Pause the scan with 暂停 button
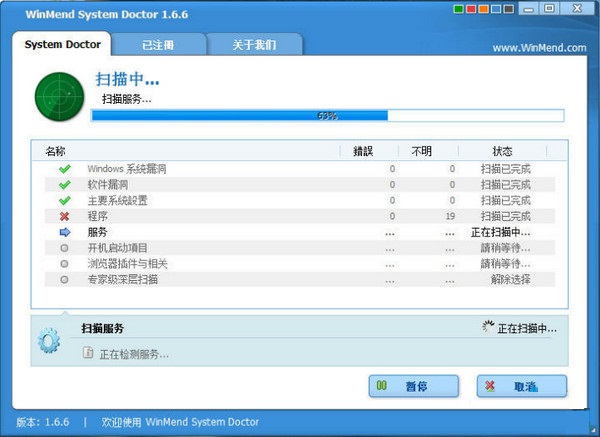 click(x=414, y=386)
